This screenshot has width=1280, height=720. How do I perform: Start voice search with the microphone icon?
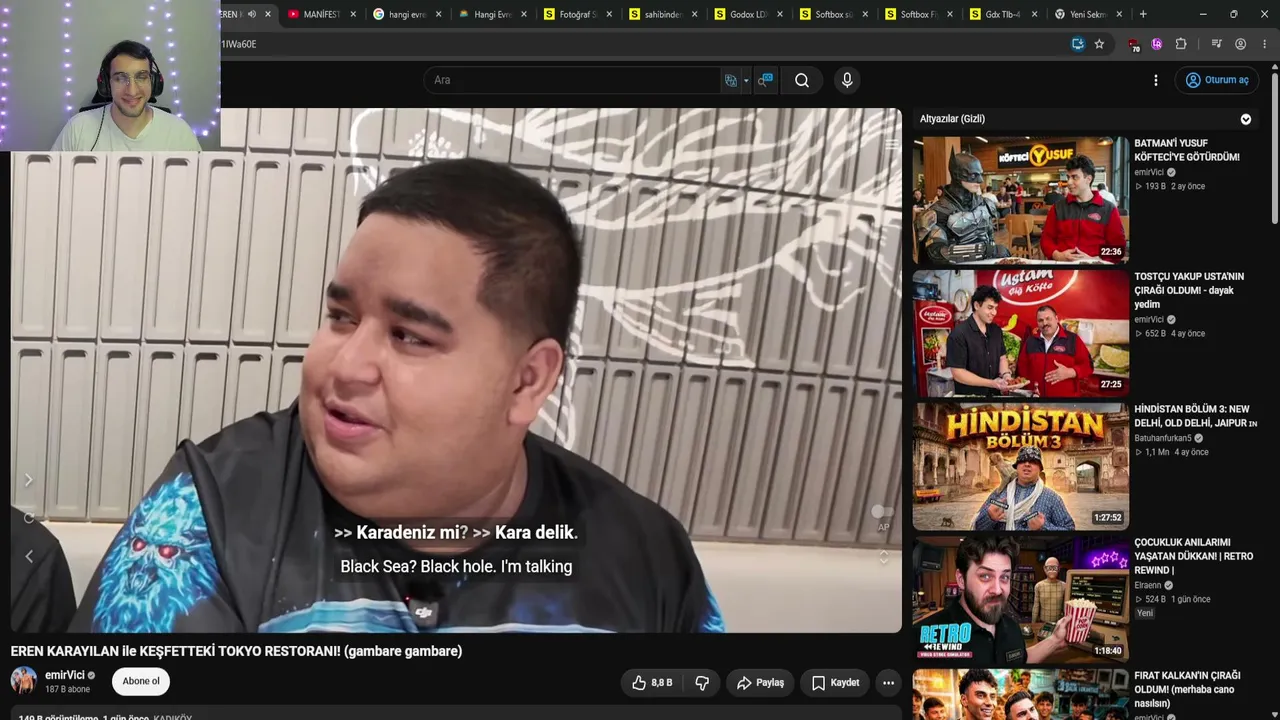847,80
